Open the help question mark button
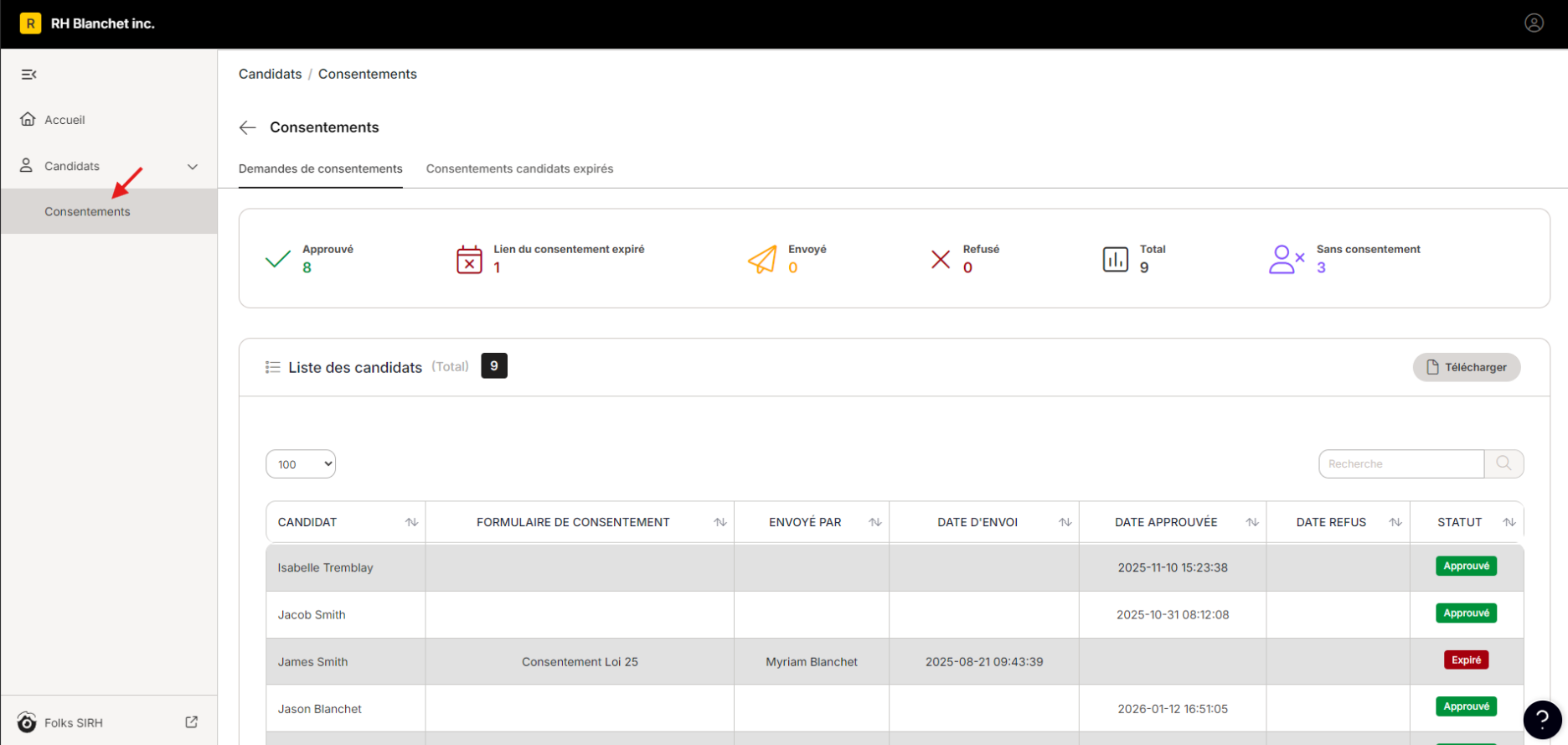This screenshot has width=1568, height=745. 1542,720
